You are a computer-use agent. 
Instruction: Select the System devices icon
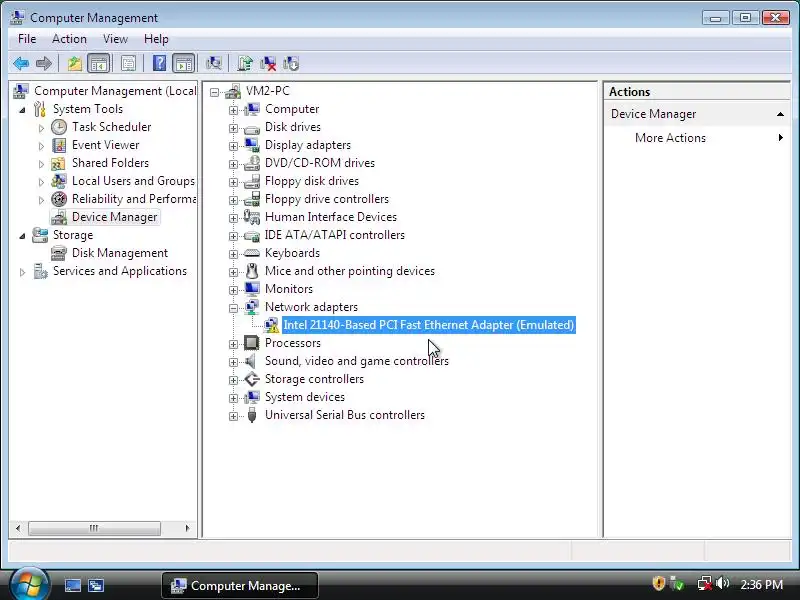point(252,397)
